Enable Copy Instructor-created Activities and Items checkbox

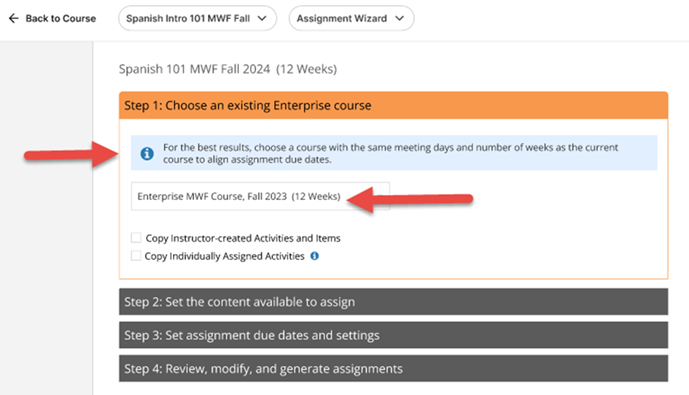pos(136,238)
